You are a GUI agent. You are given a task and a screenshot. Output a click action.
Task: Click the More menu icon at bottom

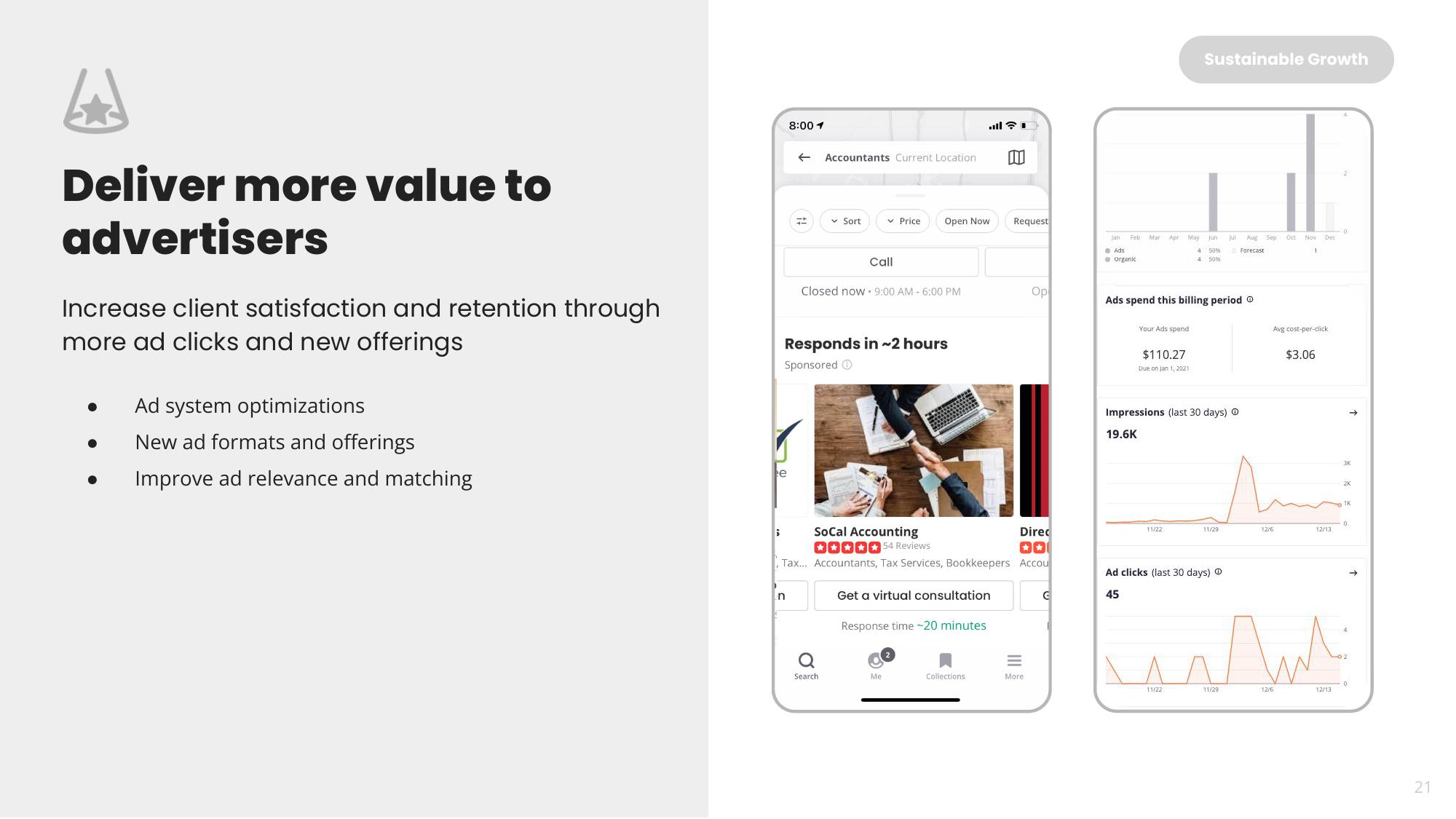coord(1014,661)
